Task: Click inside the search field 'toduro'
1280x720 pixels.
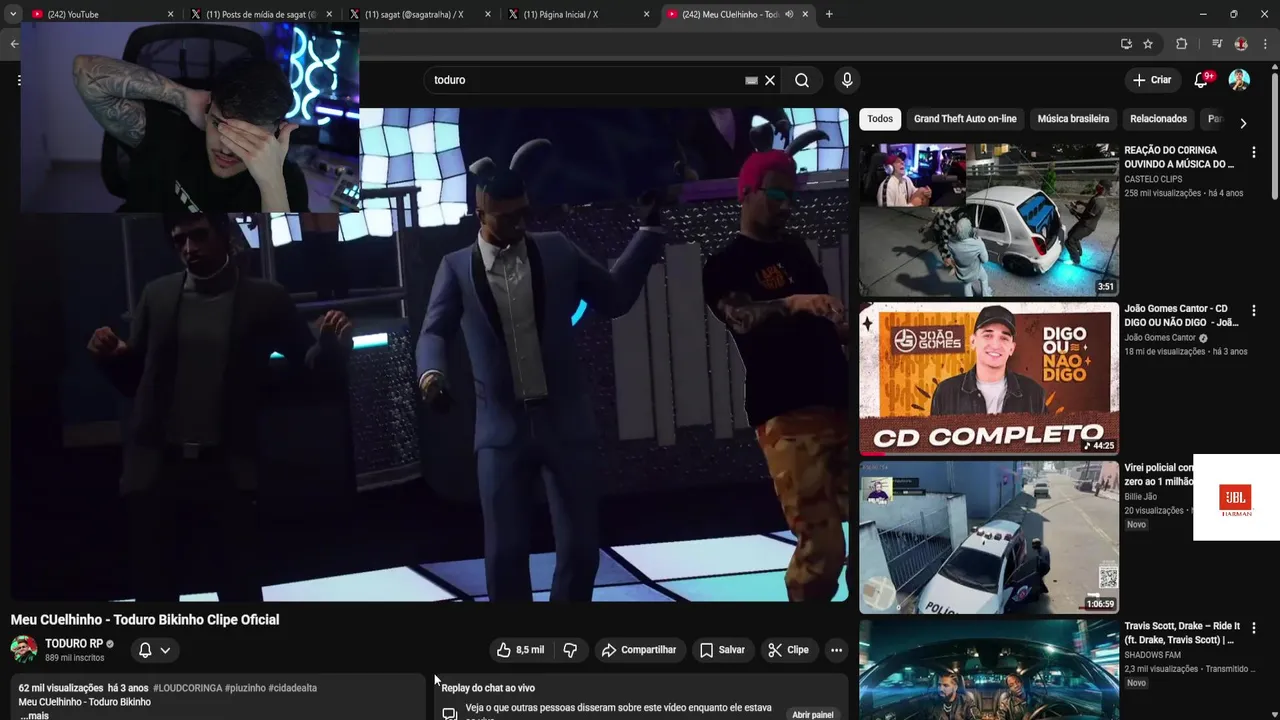Action: pyautogui.click(x=585, y=80)
